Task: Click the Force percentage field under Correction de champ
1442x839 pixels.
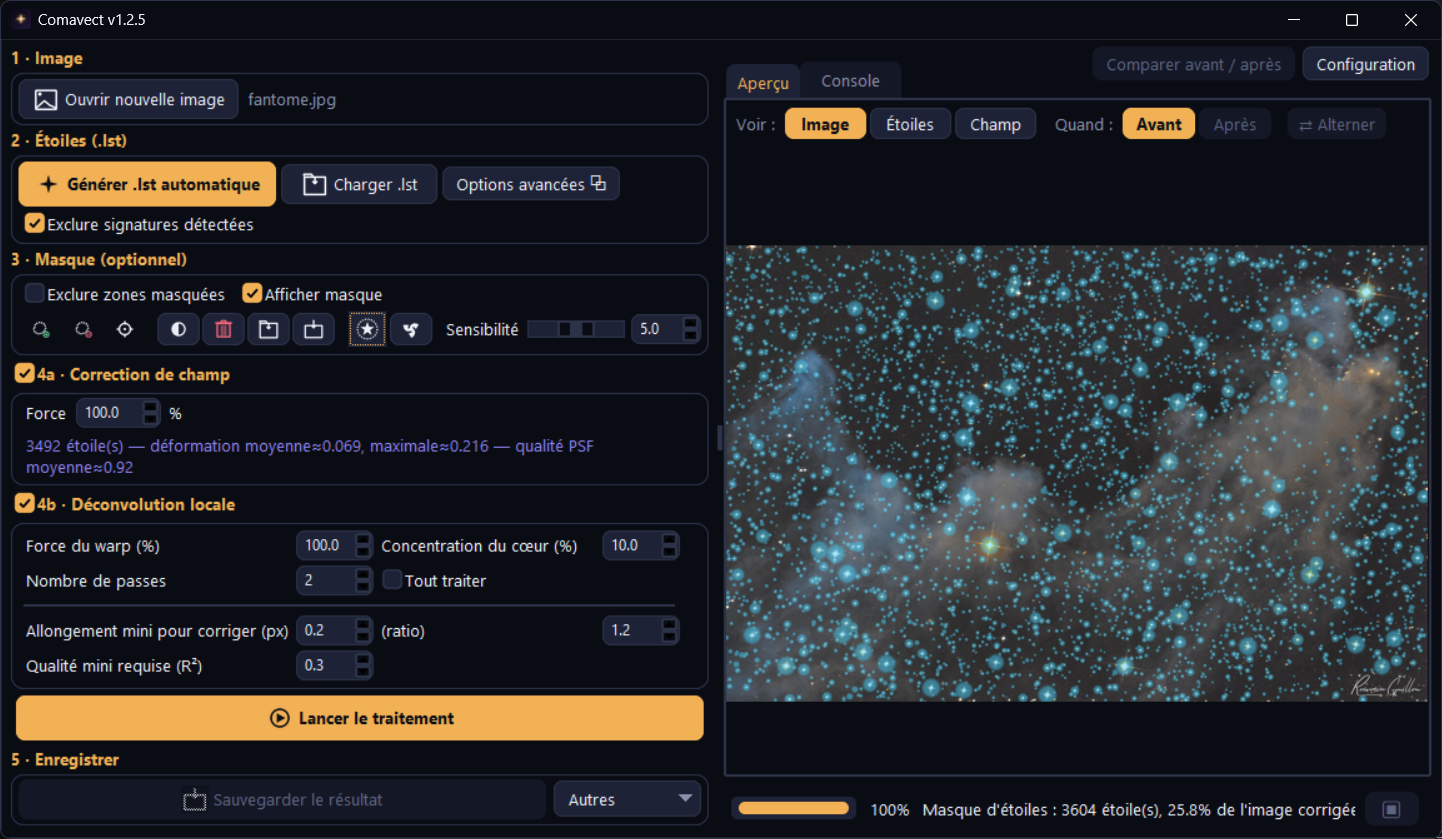Action: 118,413
